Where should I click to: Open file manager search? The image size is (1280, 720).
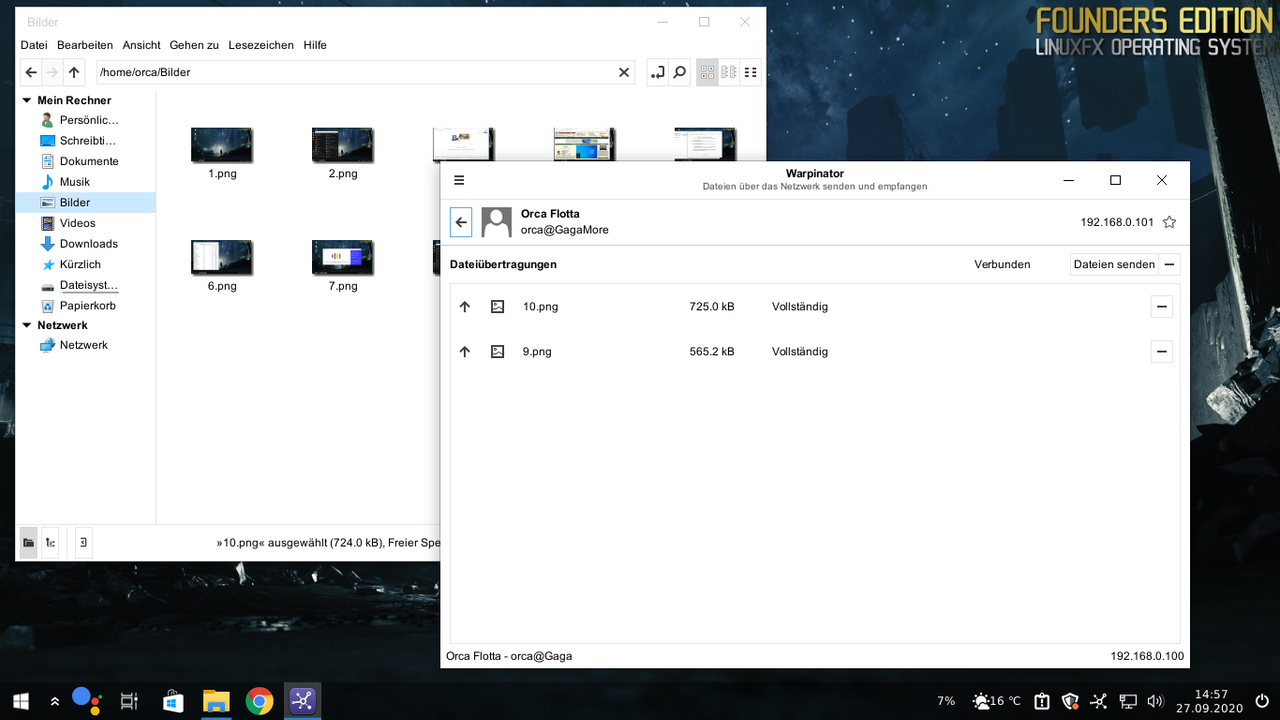[x=679, y=72]
